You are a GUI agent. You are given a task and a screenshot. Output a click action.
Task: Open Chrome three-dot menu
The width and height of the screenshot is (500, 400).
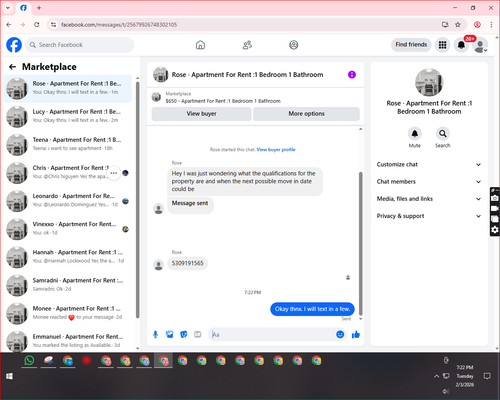[491, 25]
